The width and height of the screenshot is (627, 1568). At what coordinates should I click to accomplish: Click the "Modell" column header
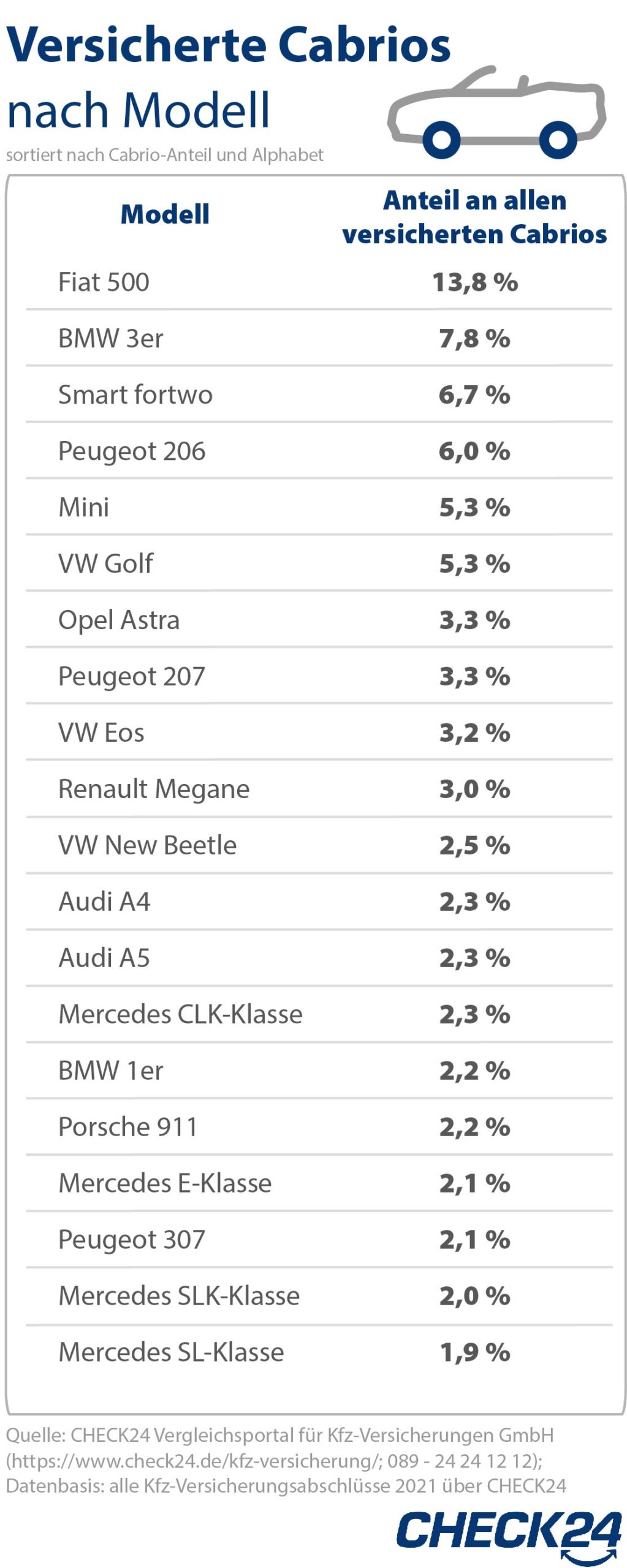click(165, 214)
